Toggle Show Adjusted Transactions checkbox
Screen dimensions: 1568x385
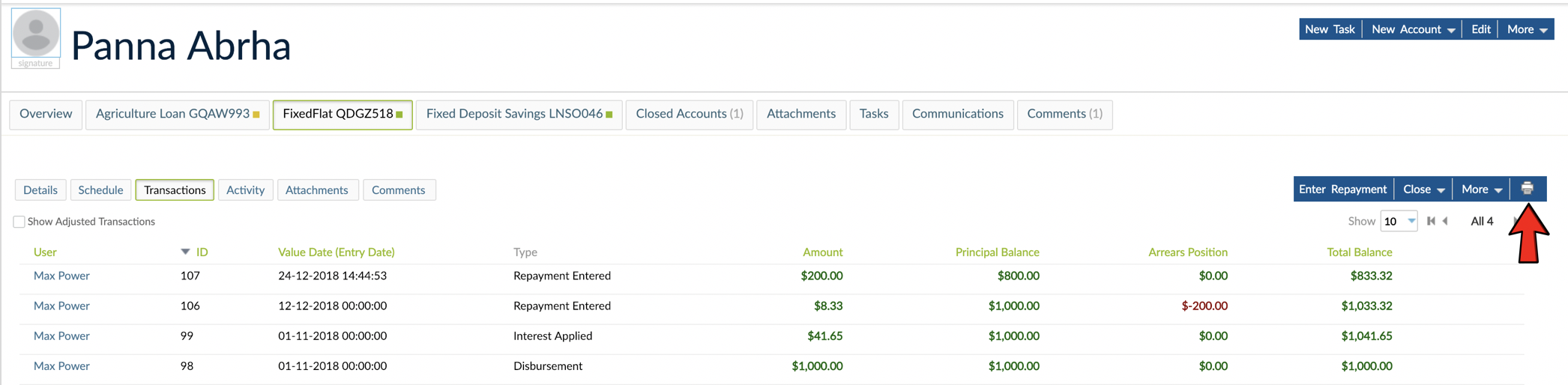pos(19,222)
